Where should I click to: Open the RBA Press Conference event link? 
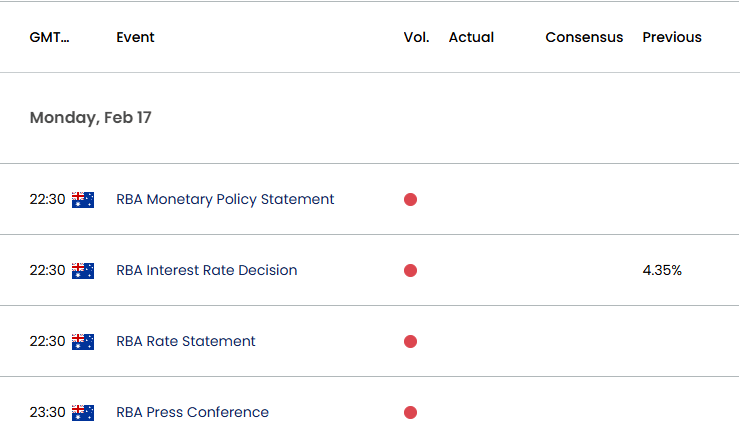tap(193, 412)
